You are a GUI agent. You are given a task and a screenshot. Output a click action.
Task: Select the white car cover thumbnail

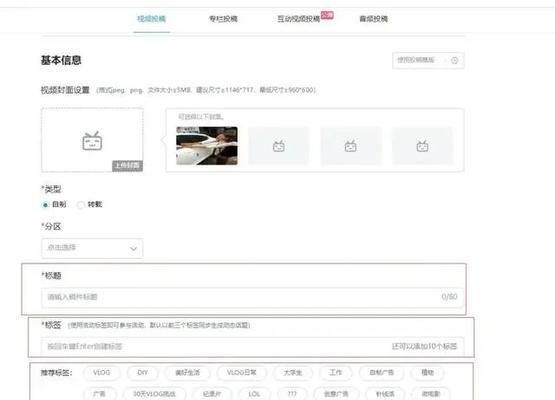[x=207, y=145]
